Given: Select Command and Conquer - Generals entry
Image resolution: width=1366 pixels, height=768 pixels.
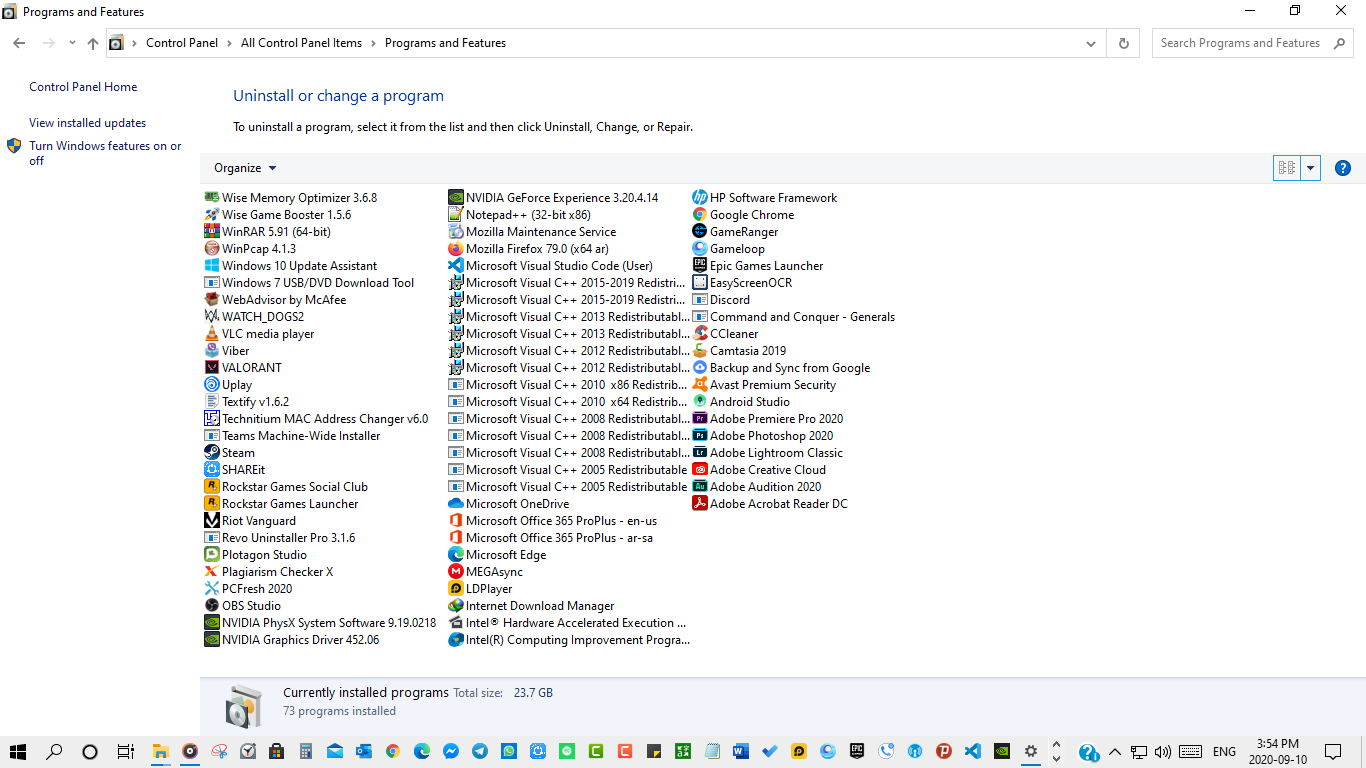Looking at the screenshot, I should 794,317.
